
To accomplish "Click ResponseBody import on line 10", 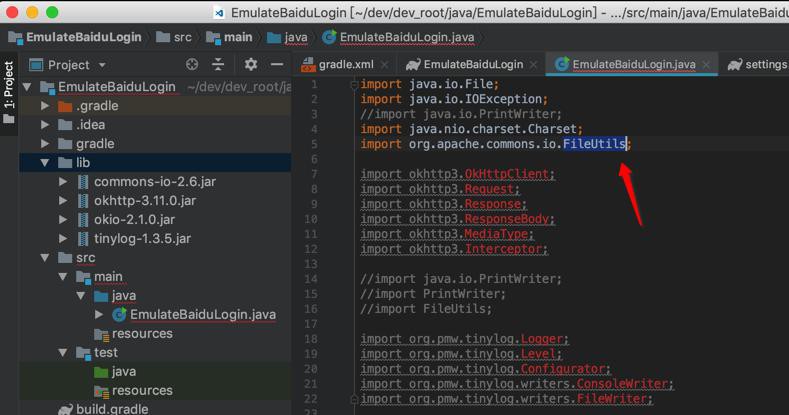I will click(507, 219).
